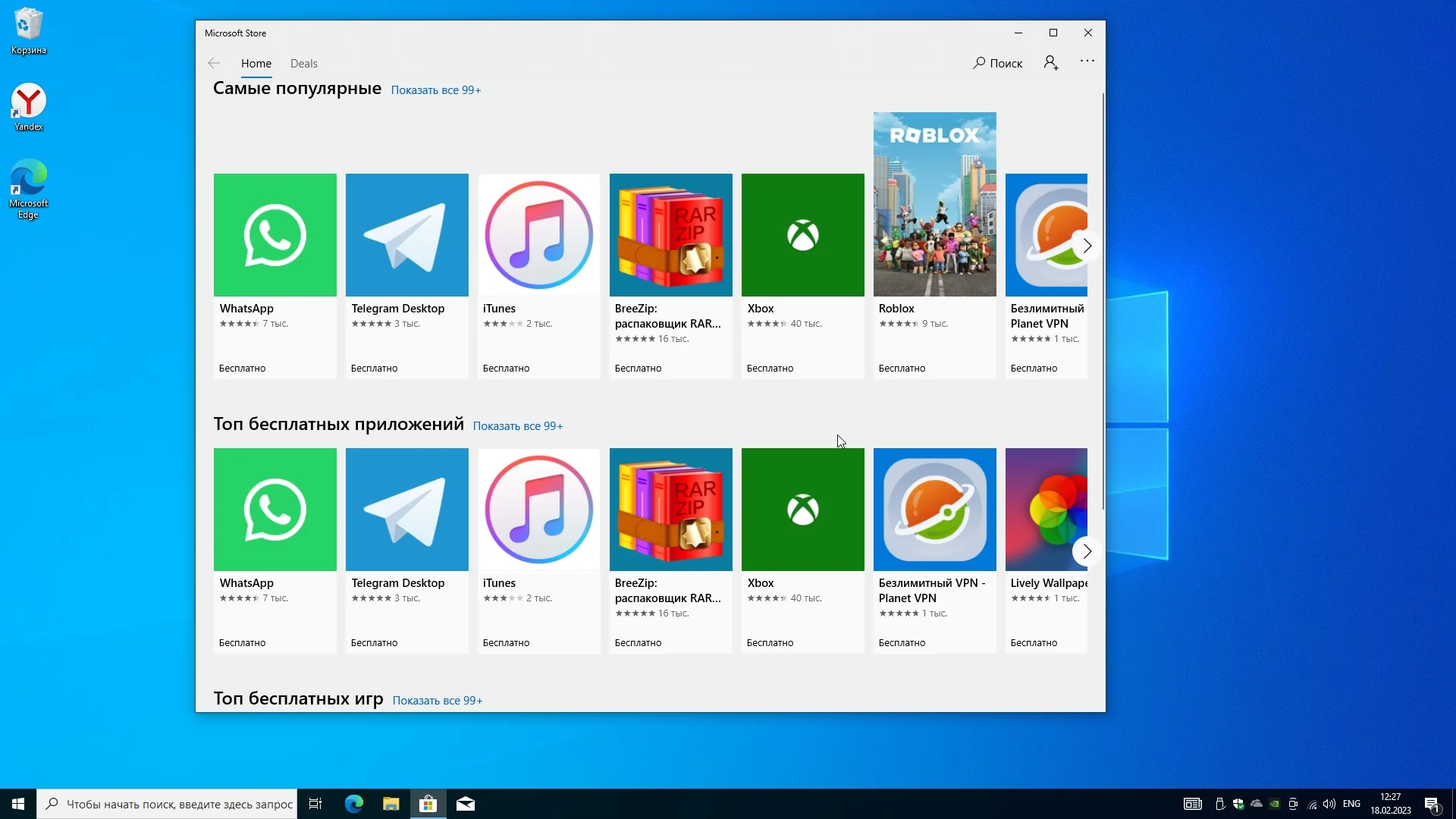Open Microsoft Edge from the taskbar

(354, 804)
